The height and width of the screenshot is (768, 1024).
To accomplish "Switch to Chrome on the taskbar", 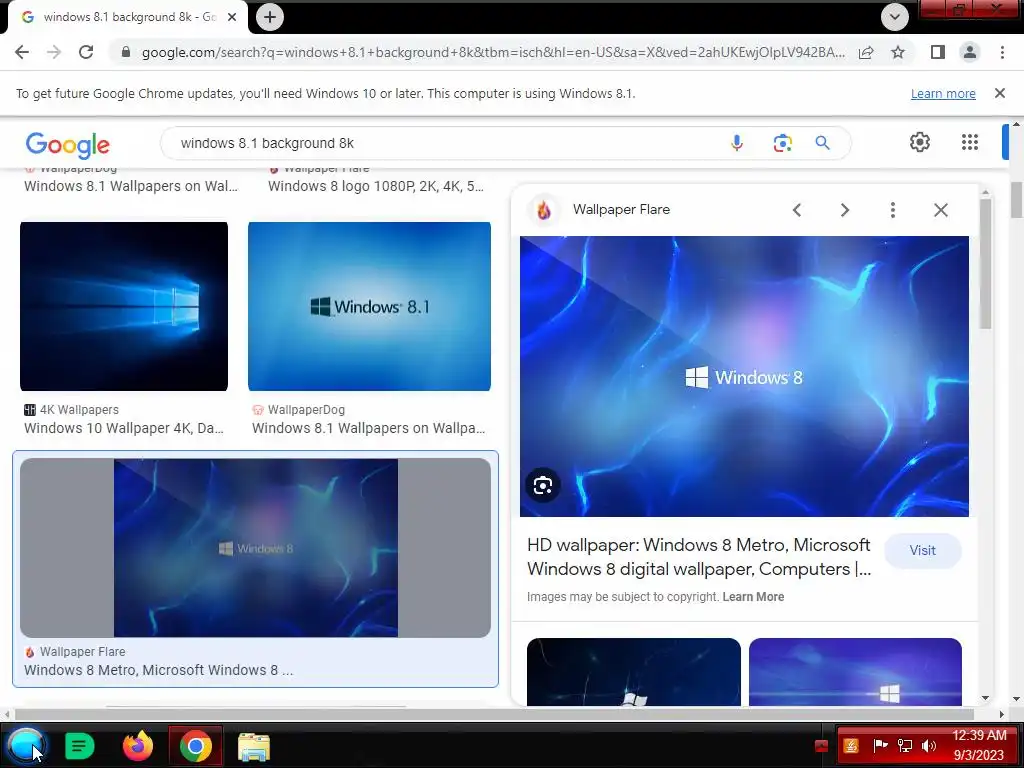I will point(195,746).
